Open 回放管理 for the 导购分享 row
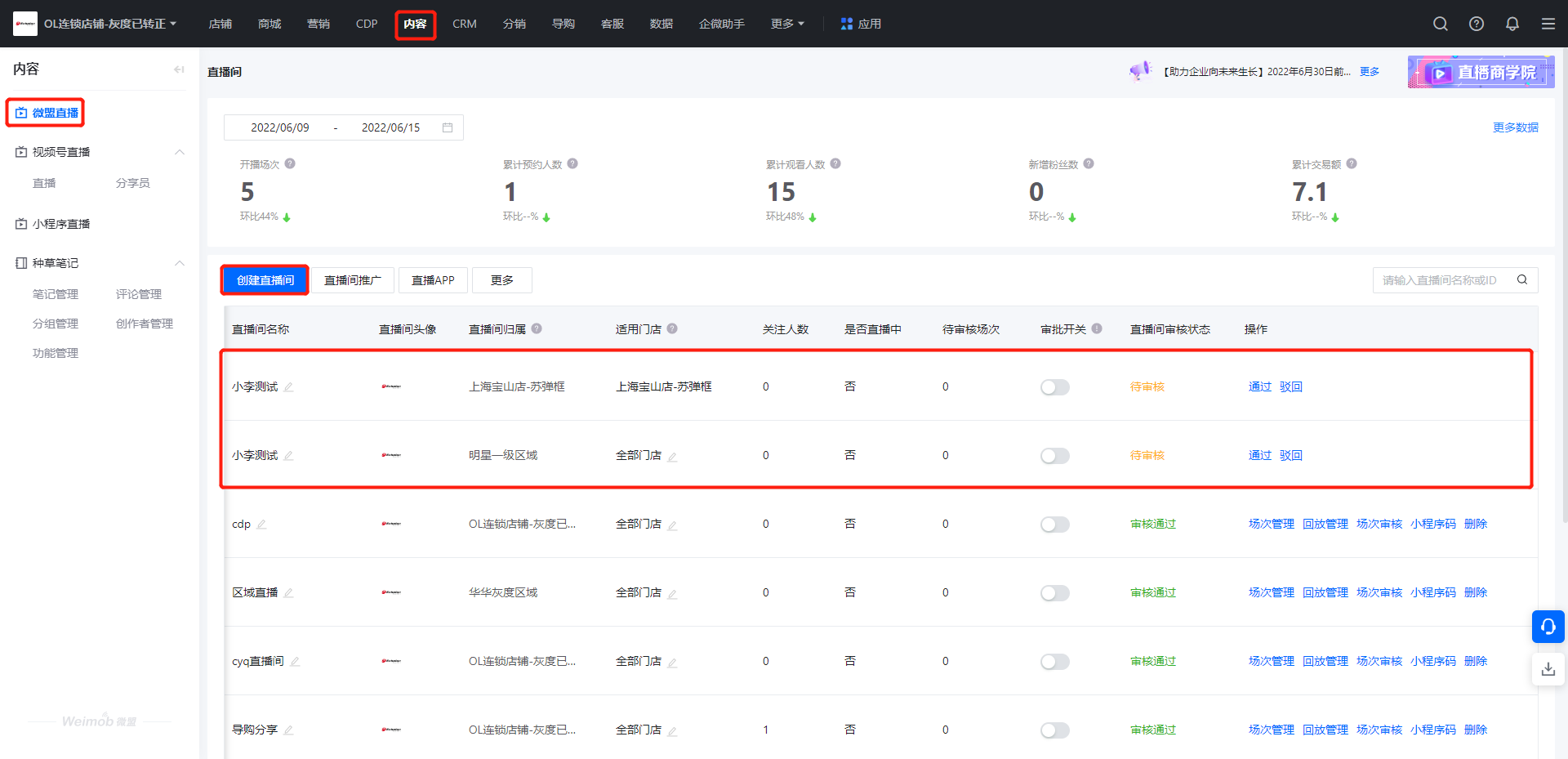Viewport: 1568px width, 759px height. (x=1325, y=730)
